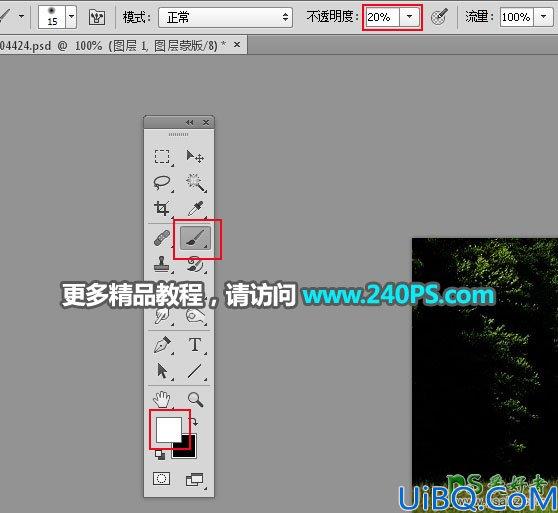Select the Brush tool
This screenshot has height=513, width=558.
195,238
